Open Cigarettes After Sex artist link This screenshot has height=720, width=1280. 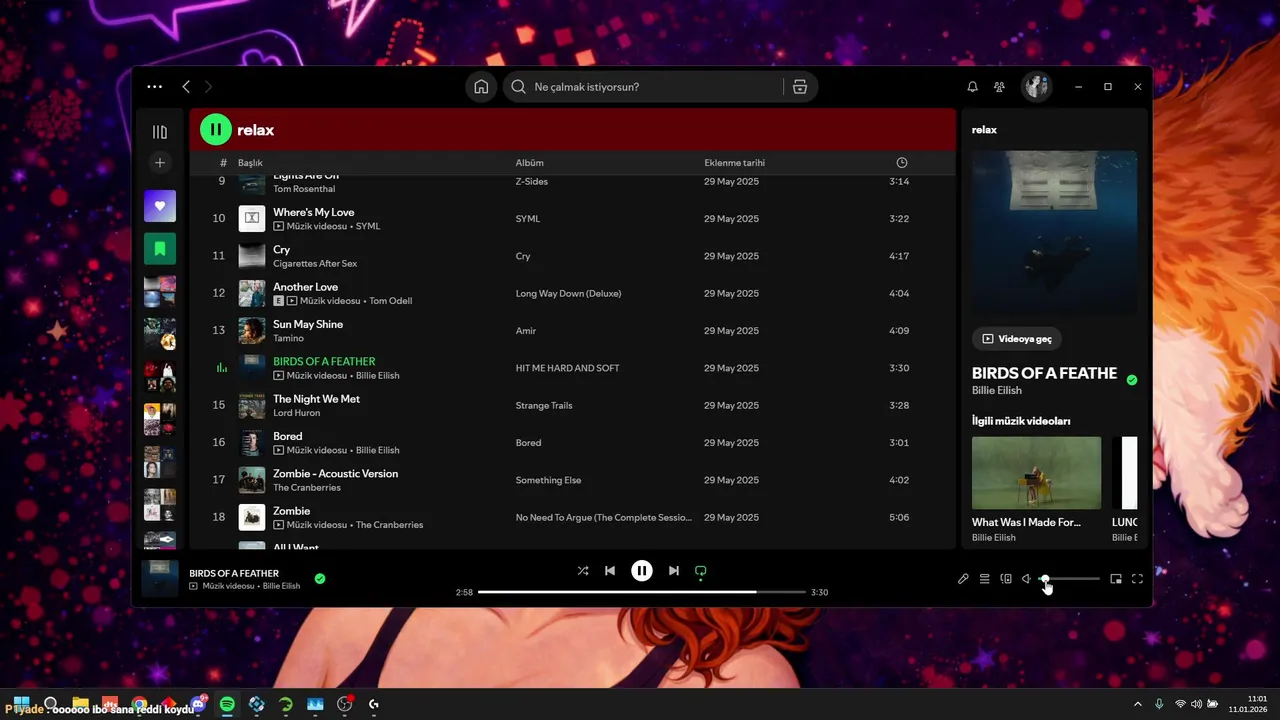click(x=315, y=264)
